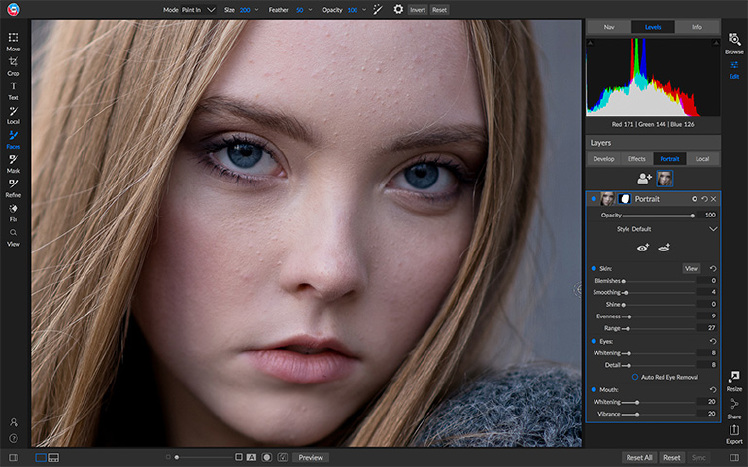Image resolution: width=748 pixels, height=467 pixels.
Task: Click the Export icon
Action: (734, 435)
